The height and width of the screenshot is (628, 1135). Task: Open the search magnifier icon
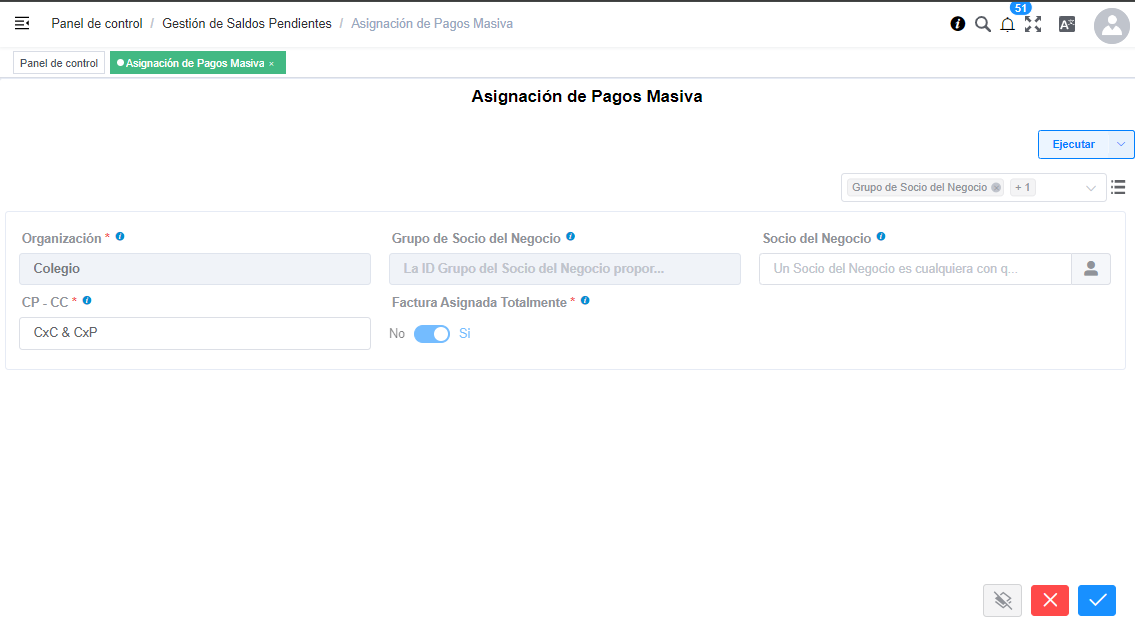pos(982,24)
